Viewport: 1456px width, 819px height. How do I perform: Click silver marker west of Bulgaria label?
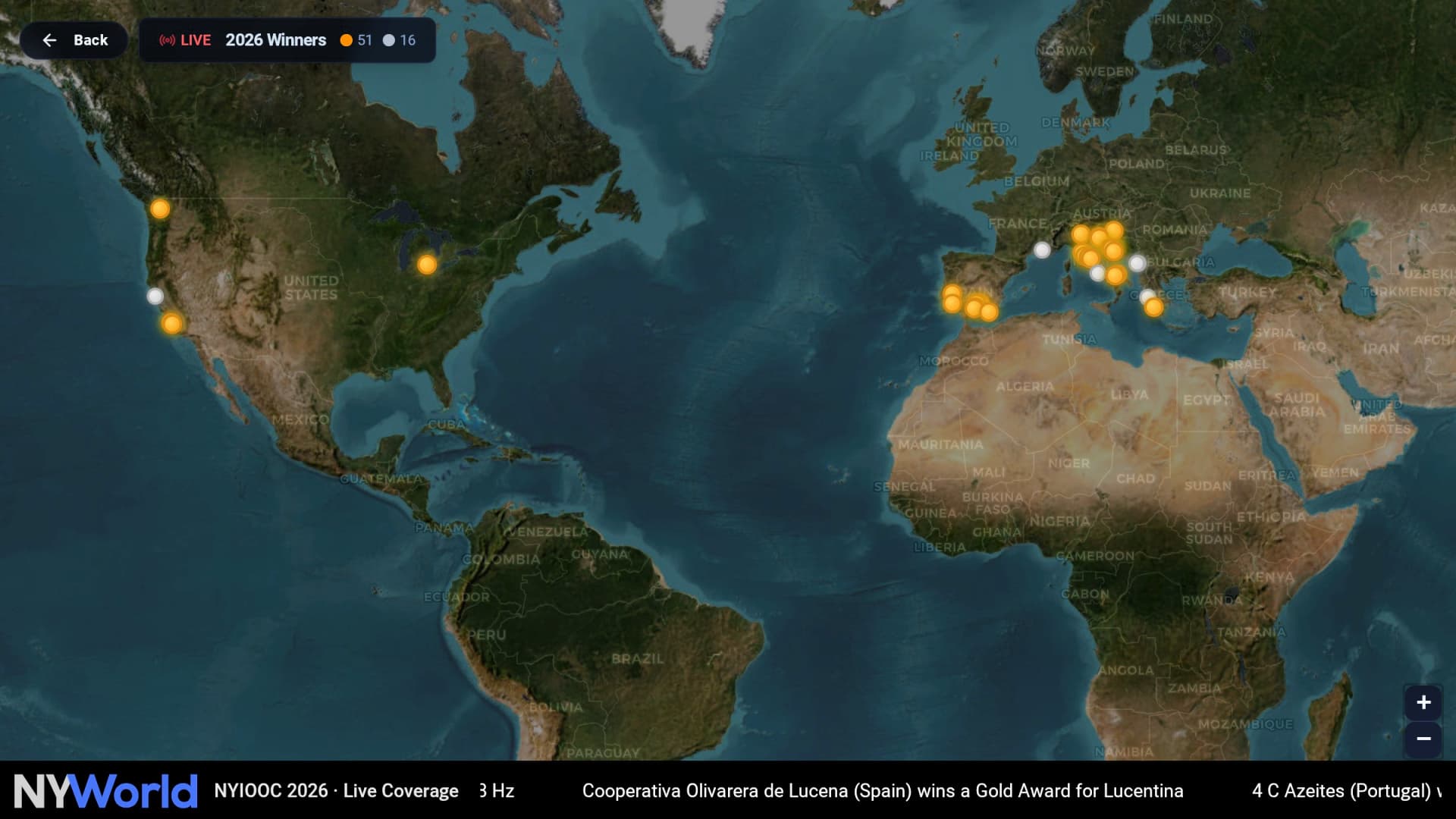click(x=1137, y=263)
